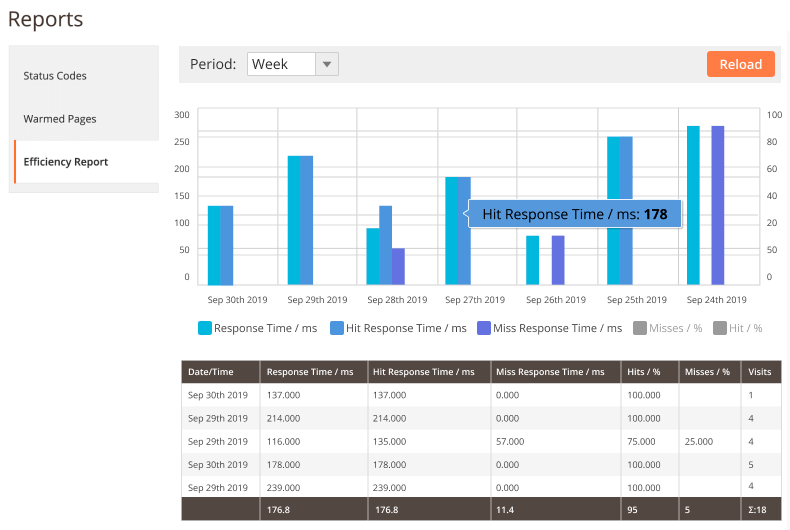
Task: Switch to the Warmed Pages tab
Action: click(x=60, y=119)
